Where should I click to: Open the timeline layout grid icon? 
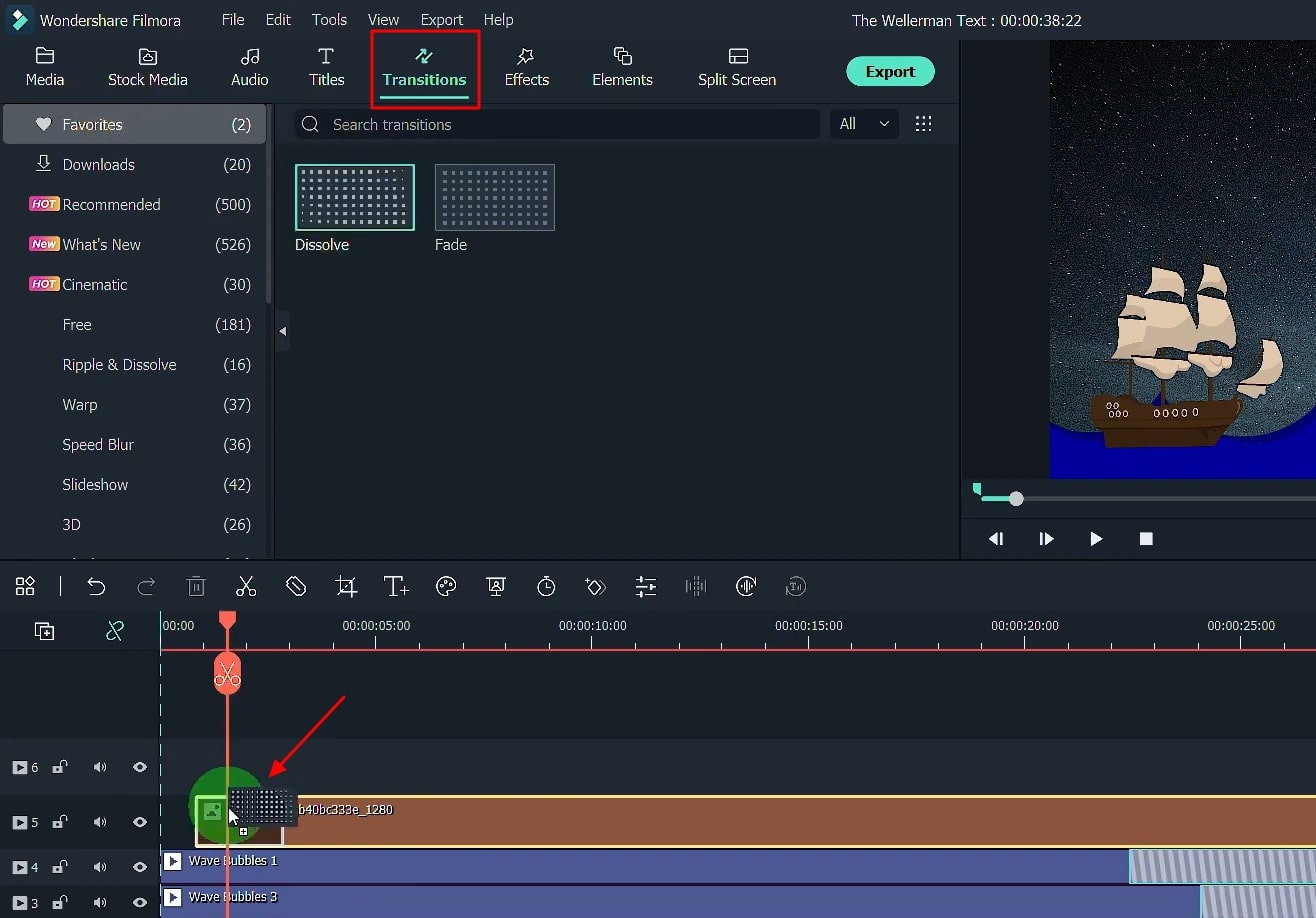click(x=25, y=586)
